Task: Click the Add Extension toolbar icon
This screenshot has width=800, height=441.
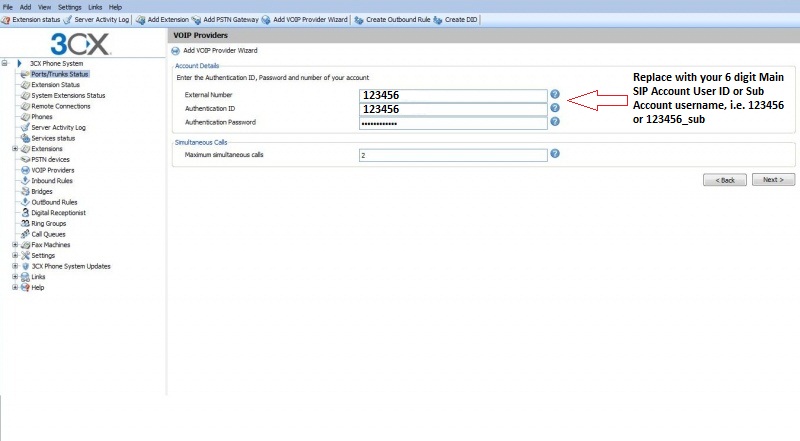Action: click(140, 19)
